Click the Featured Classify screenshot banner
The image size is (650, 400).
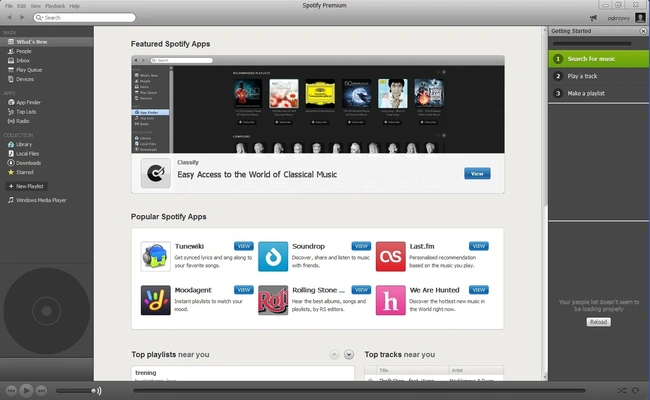pyautogui.click(x=318, y=104)
